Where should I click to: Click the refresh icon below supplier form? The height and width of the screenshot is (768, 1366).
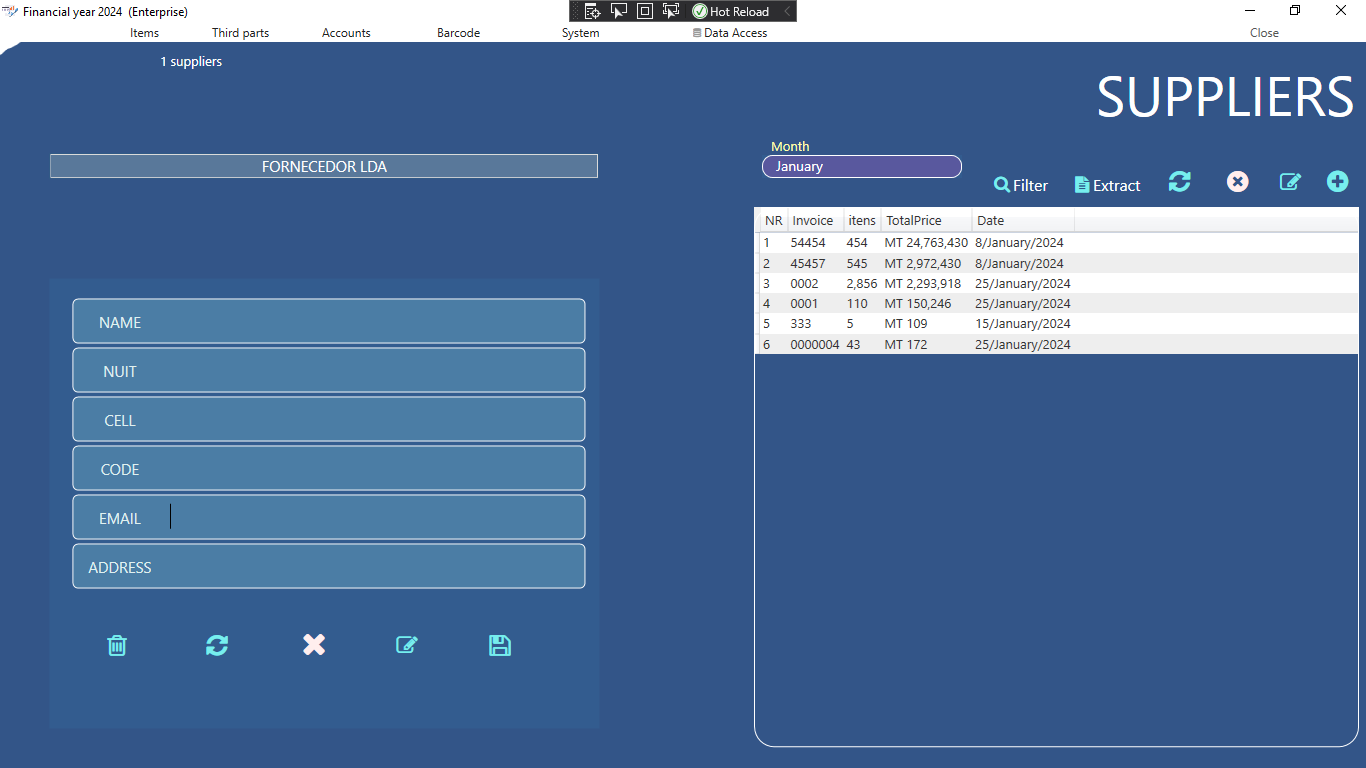point(217,645)
